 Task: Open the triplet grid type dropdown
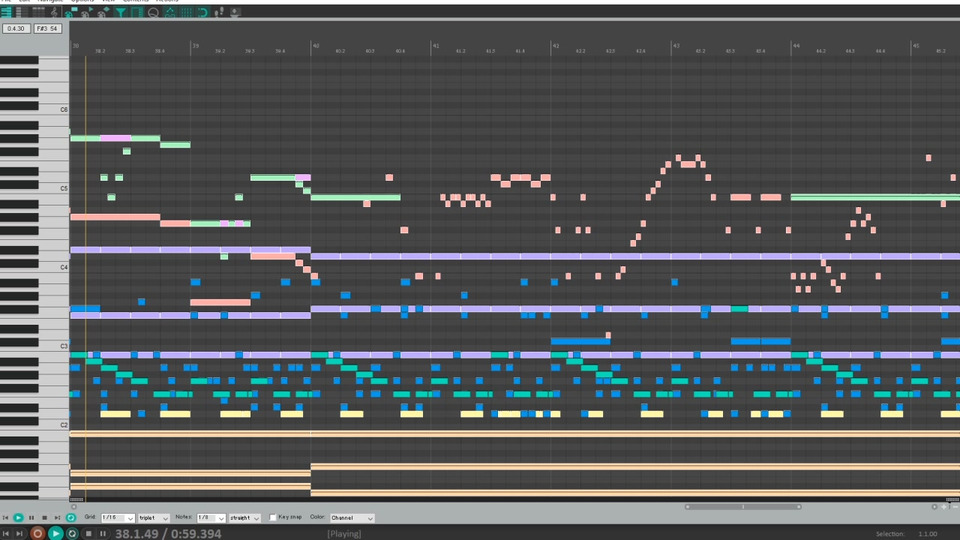coord(154,518)
